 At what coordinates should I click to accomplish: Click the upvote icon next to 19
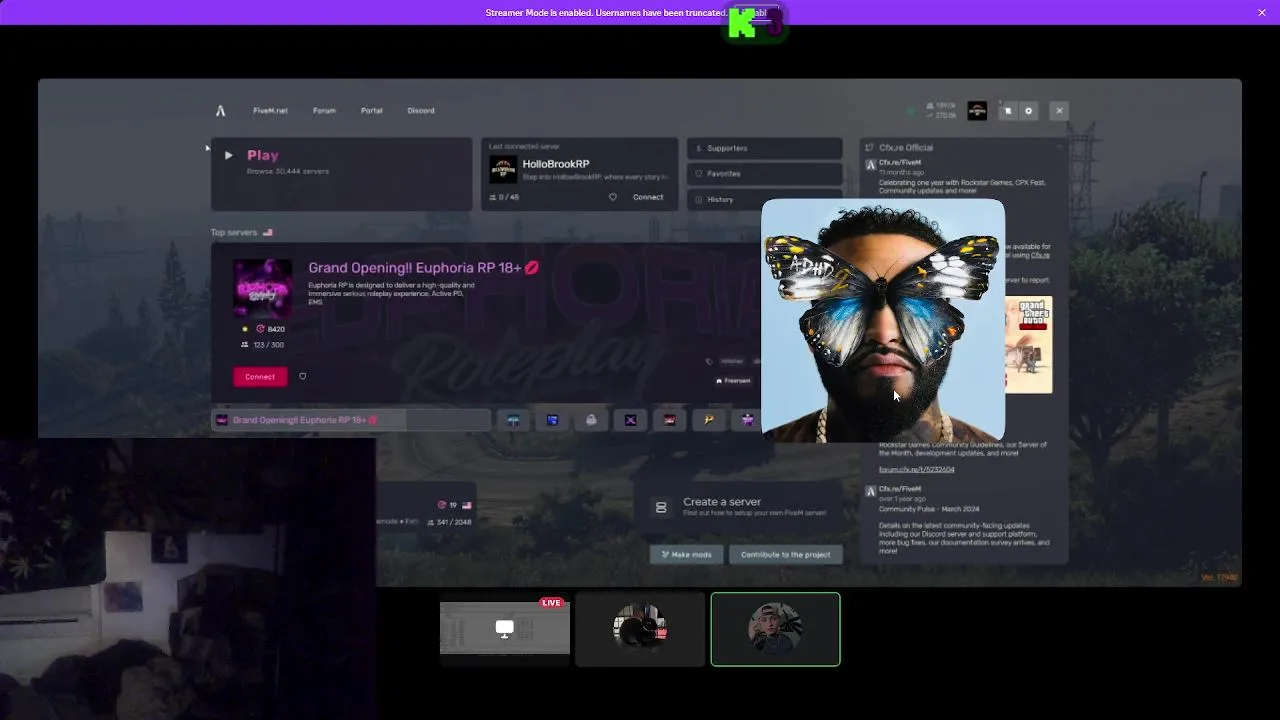point(441,505)
